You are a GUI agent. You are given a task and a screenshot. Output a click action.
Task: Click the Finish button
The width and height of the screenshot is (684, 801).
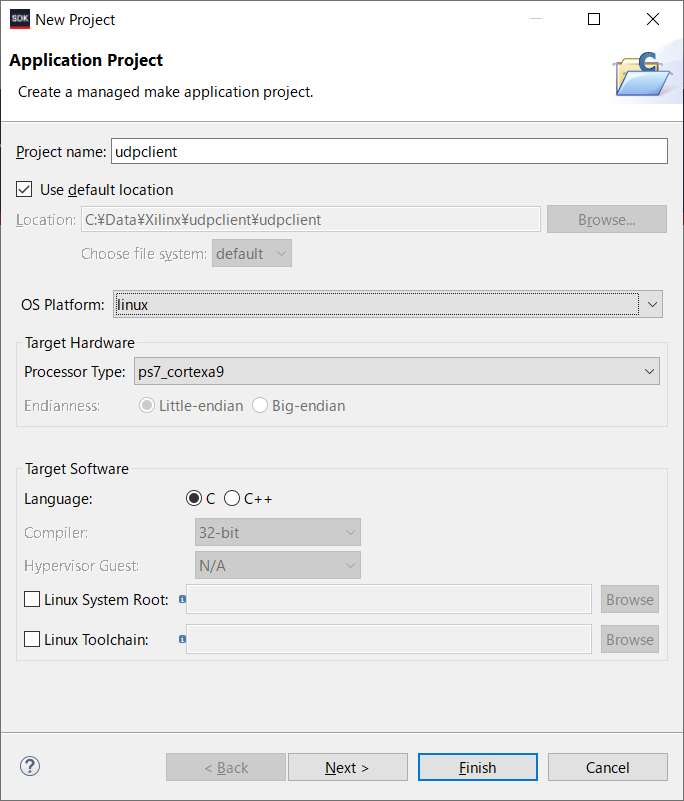478,767
